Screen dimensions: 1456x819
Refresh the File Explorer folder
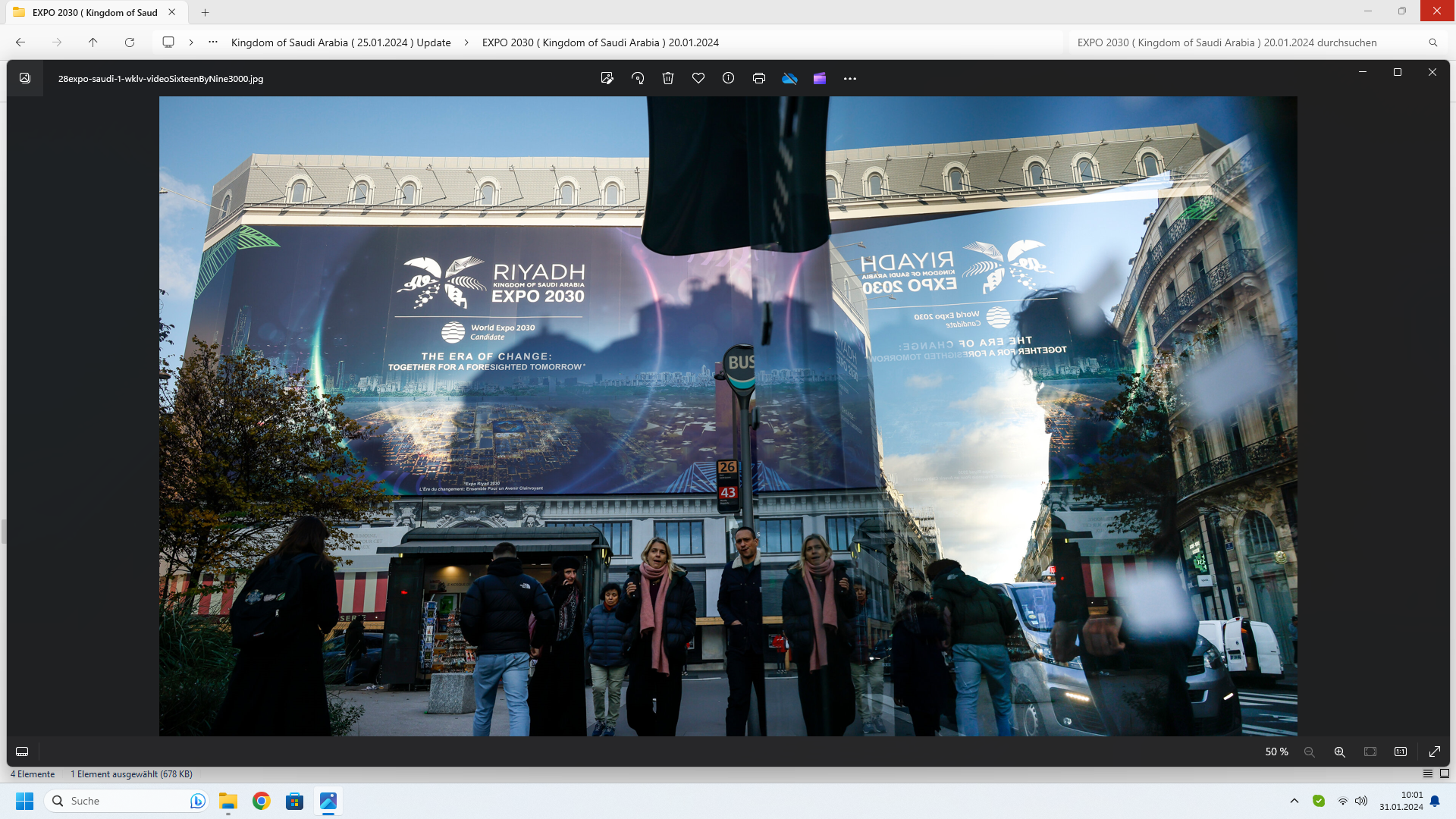point(130,42)
